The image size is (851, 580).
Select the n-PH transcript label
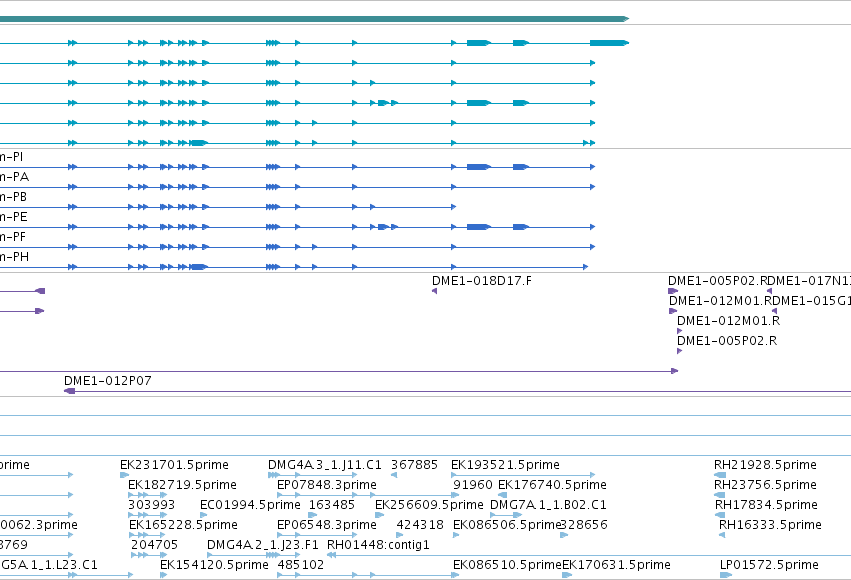(x=14, y=257)
